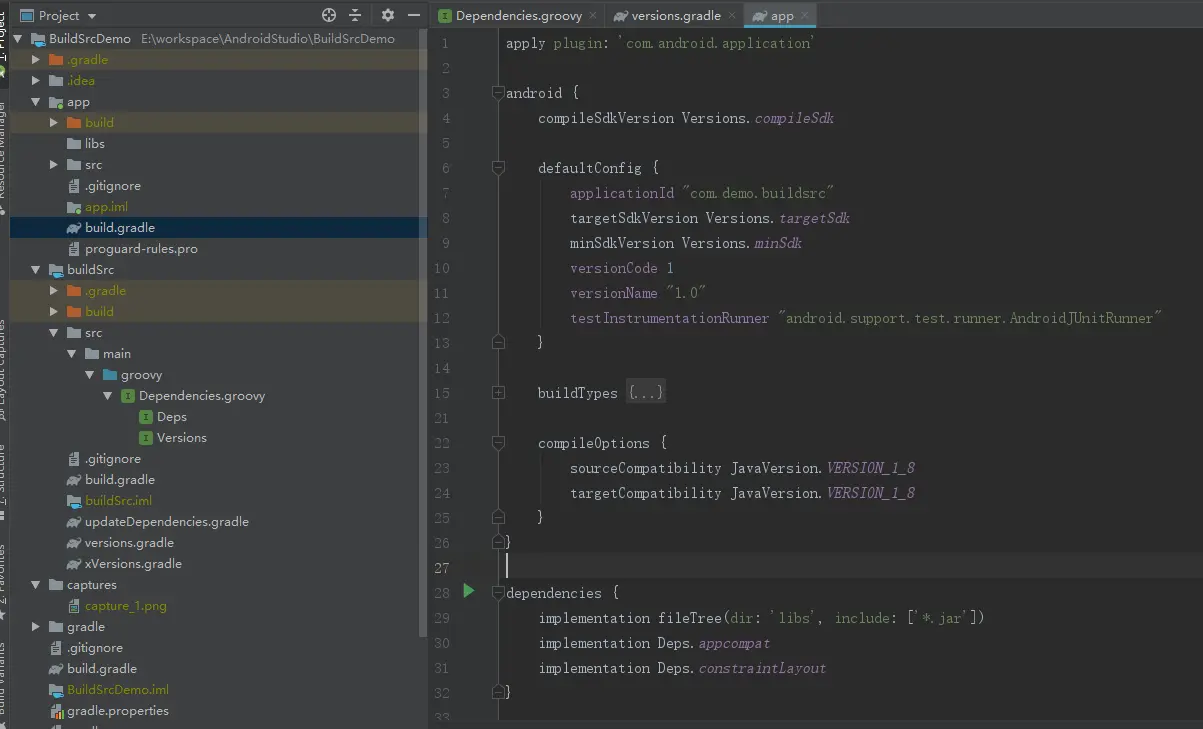Image resolution: width=1203 pixels, height=729 pixels.
Task: Click the scroll-from-source target icon
Action: (329, 15)
